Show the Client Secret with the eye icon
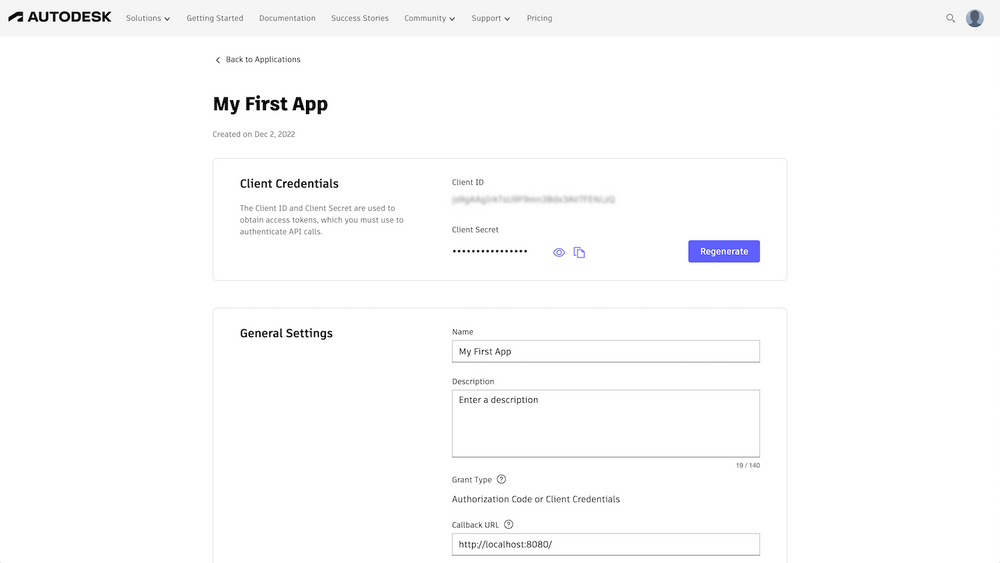The height and width of the screenshot is (563, 1000). tap(559, 252)
